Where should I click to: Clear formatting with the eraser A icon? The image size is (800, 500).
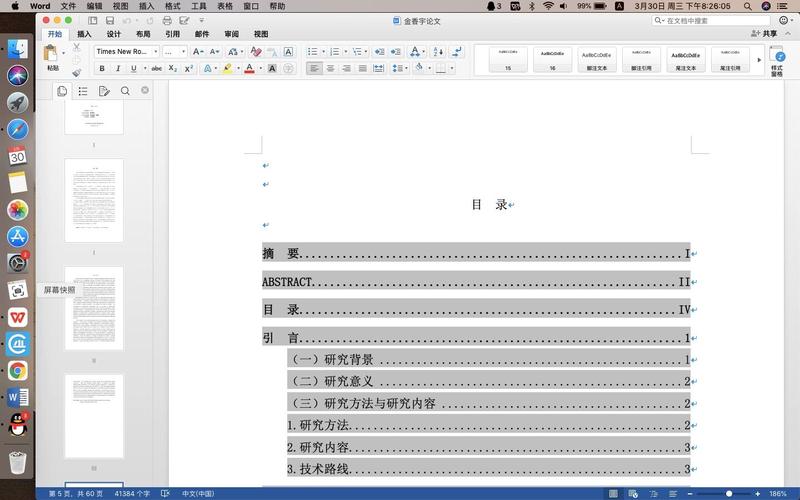[256, 52]
